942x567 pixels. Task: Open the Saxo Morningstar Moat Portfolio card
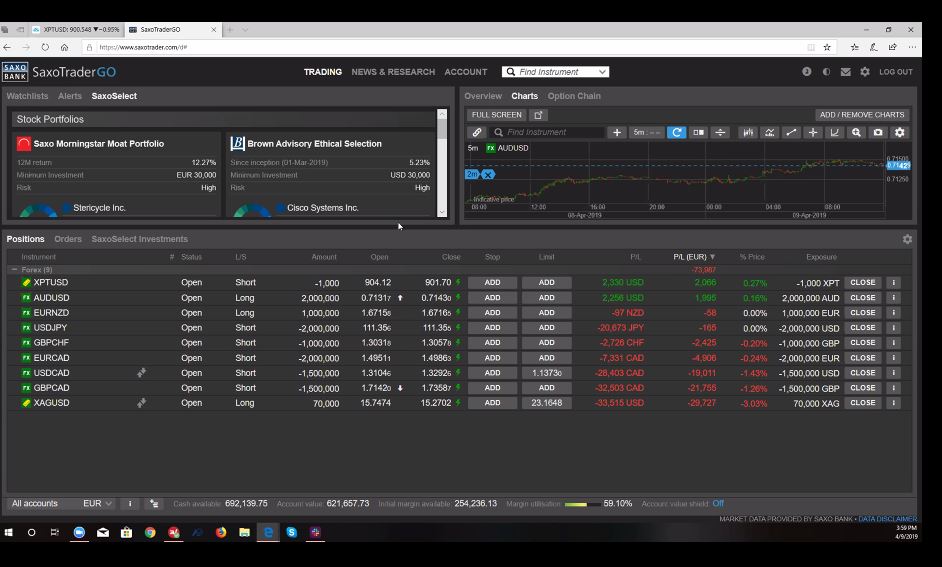[117, 174]
